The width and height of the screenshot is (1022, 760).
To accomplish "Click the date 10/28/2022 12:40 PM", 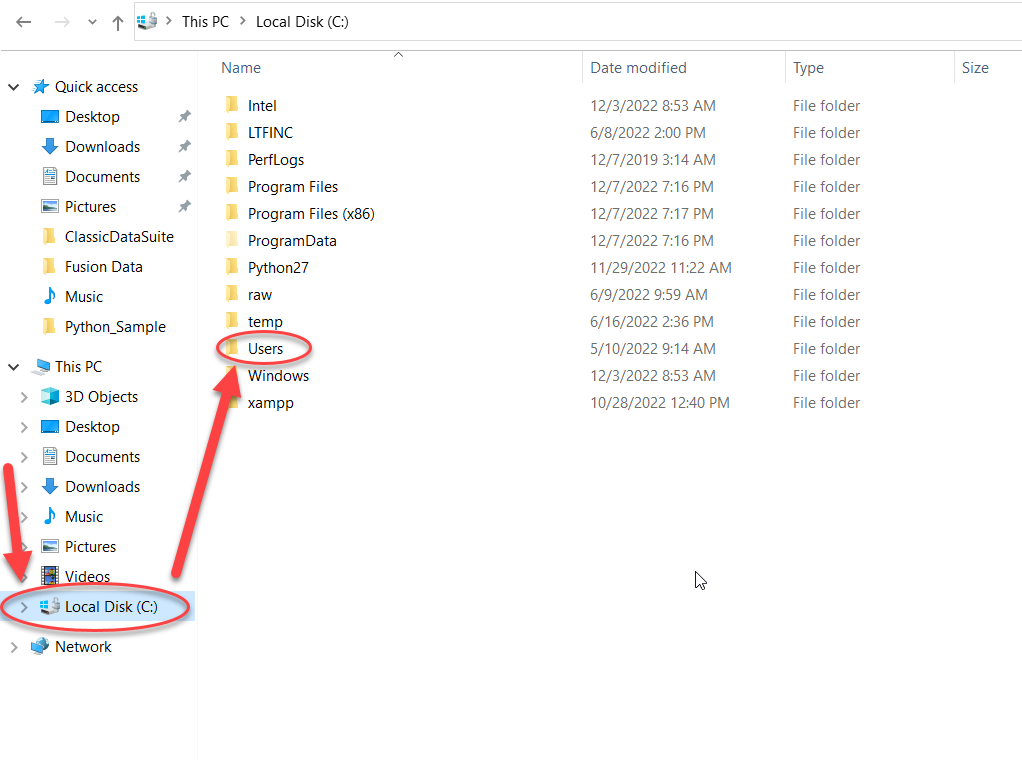I will (660, 403).
